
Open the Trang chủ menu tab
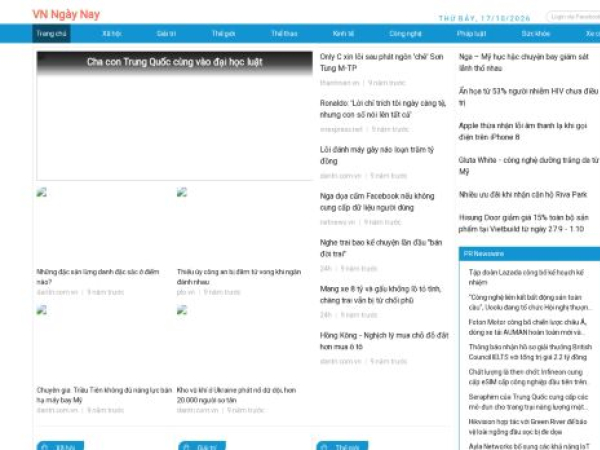(51, 34)
